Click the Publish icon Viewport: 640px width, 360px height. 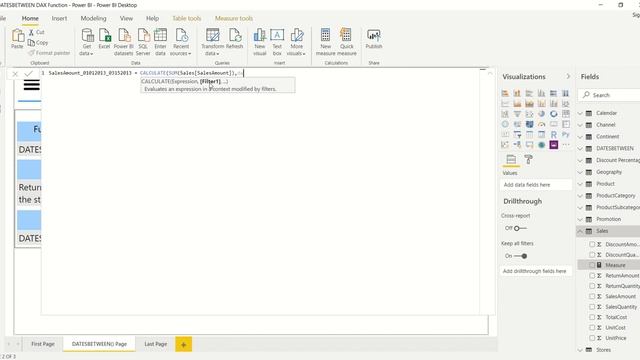[x=373, y=36]
